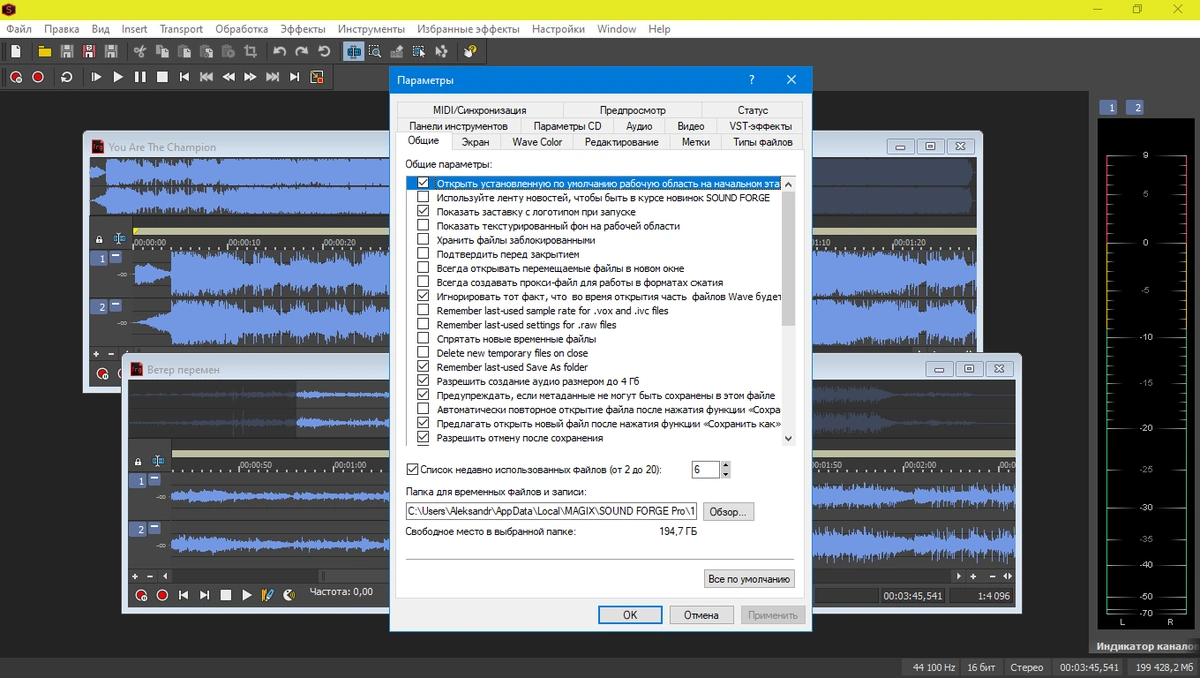Click the channel 2 meter button above the level indicator
This screenshot has height=678, width=1200.
[x=1134, y=107]
